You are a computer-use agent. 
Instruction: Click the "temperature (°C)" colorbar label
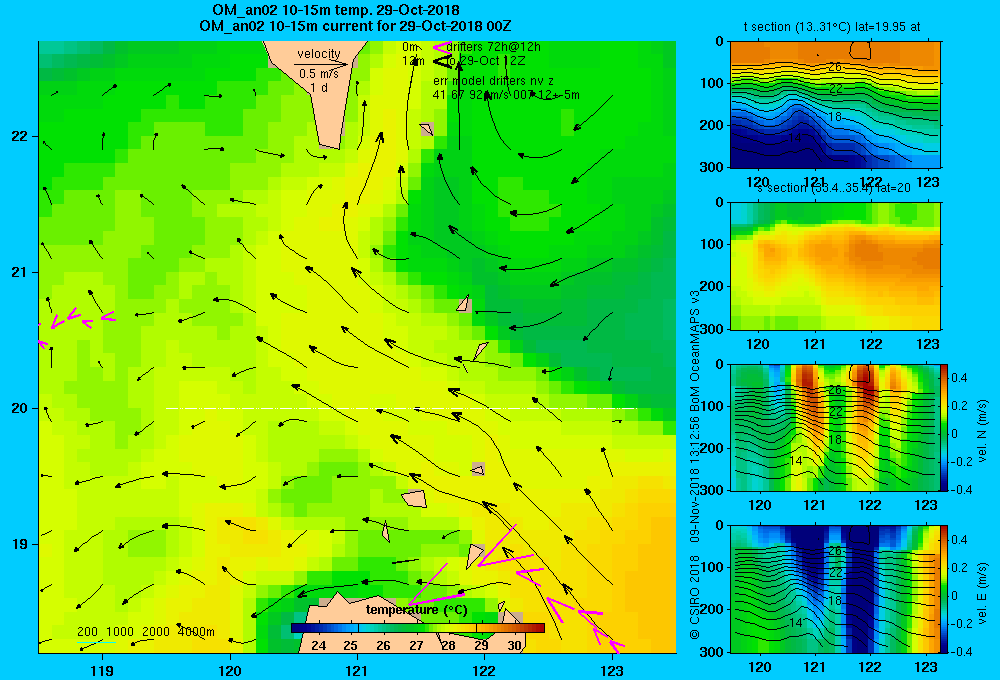point(416,610)
